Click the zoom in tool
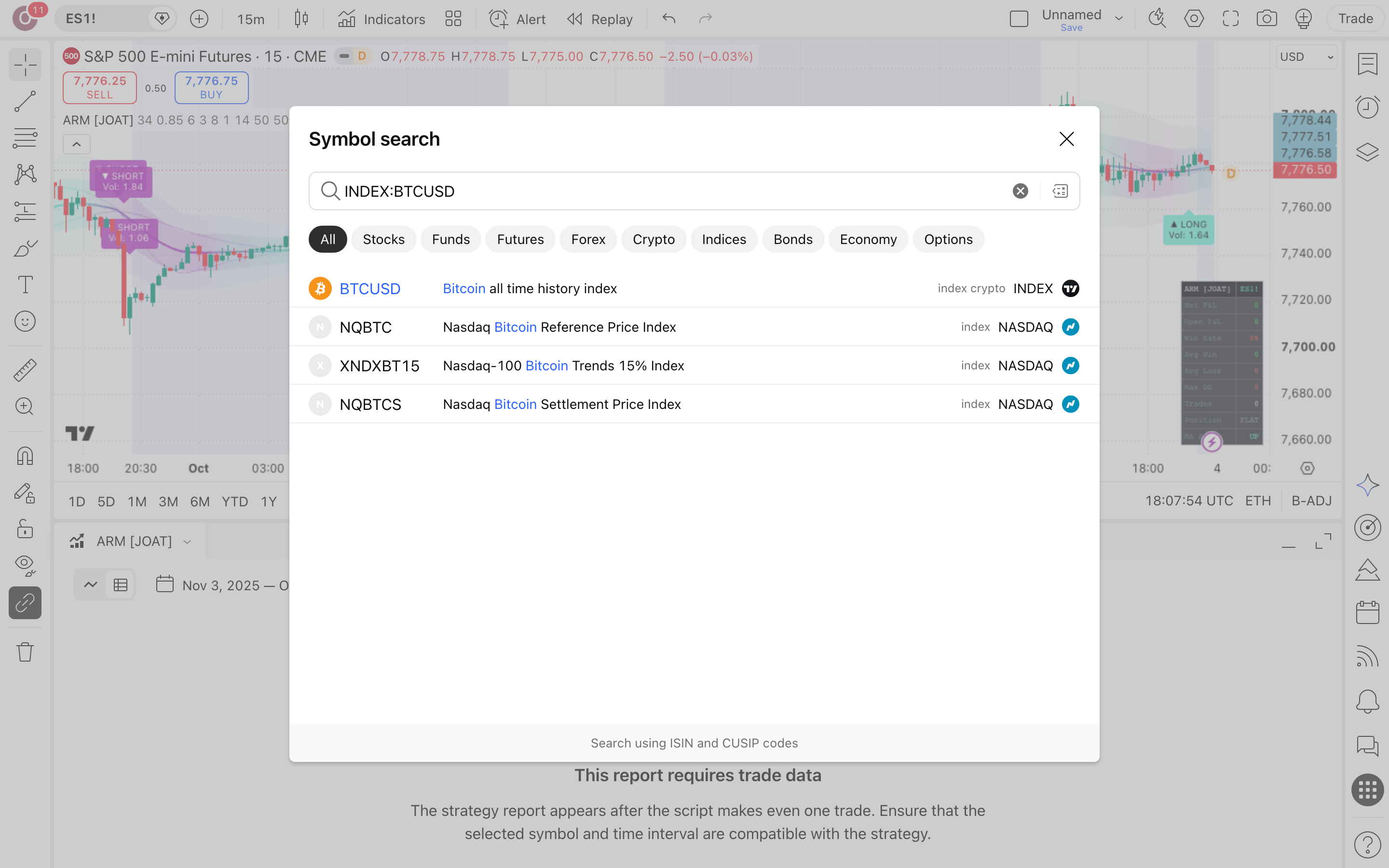Image resolution: width=1389 pixels, height=868 pixels. [25, 407]
